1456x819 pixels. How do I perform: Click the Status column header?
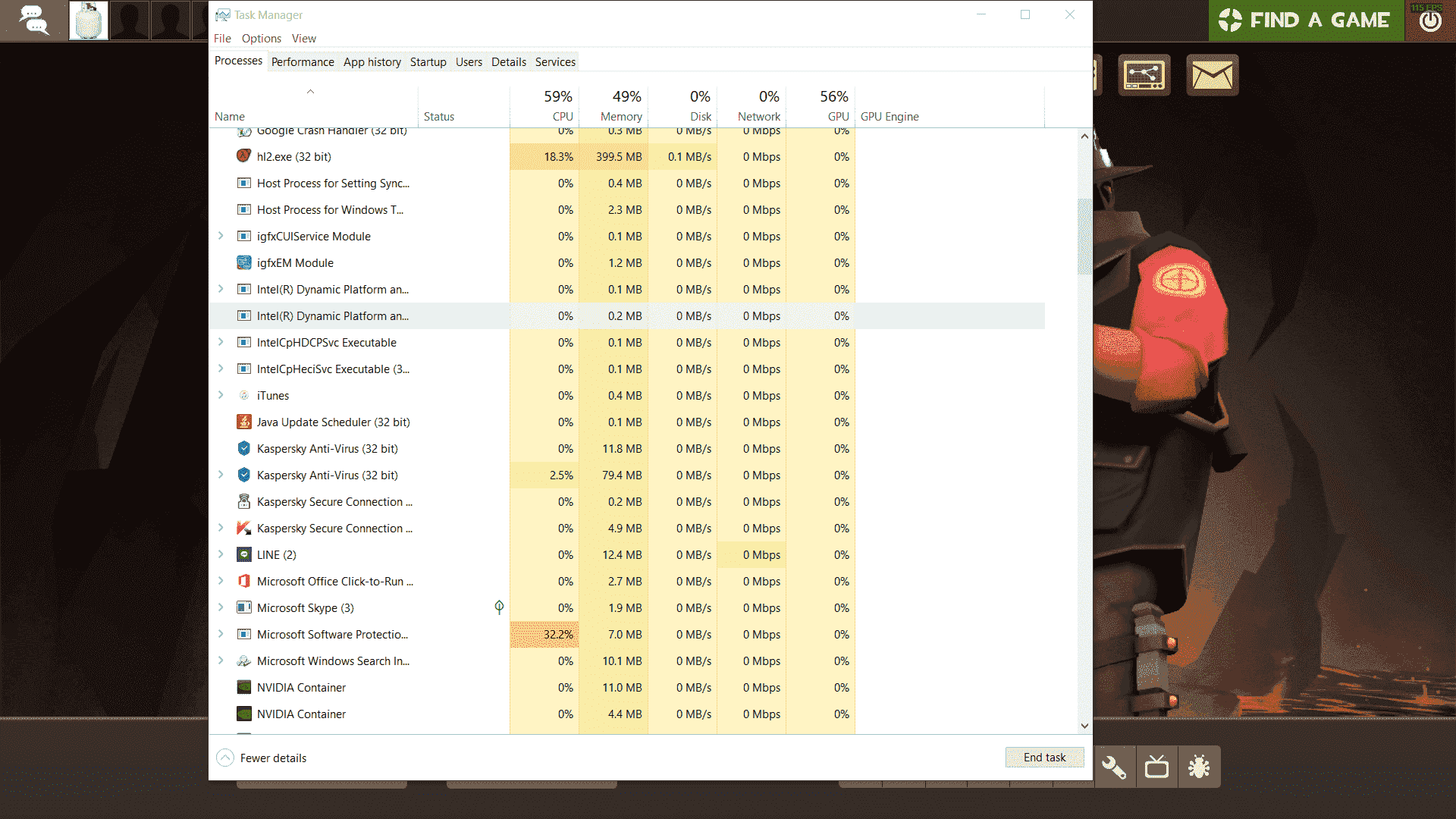click(x=463, y=106)
